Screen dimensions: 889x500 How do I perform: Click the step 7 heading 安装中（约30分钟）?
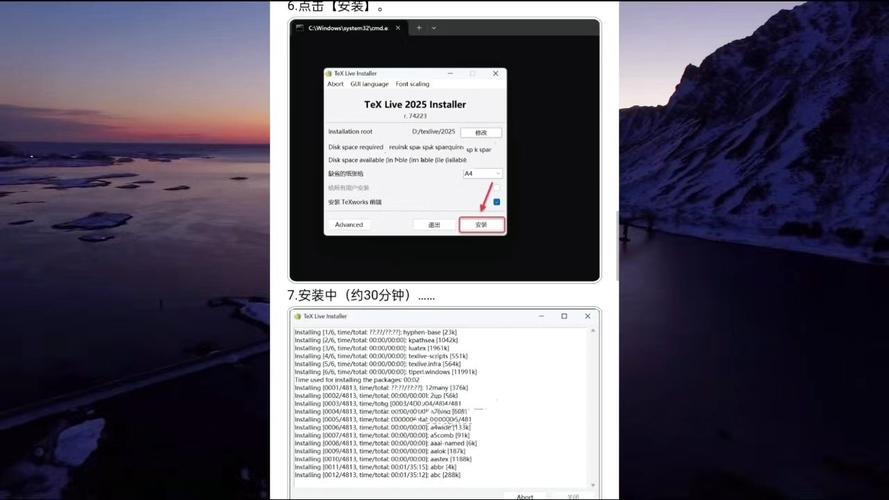(x=361, y=295)
